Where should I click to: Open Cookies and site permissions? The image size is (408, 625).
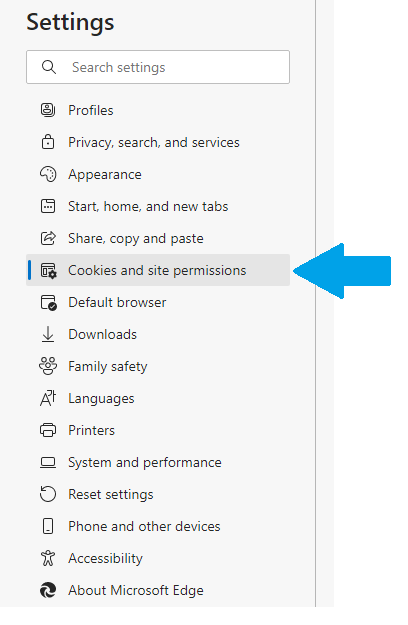click(x=158, y=270)
